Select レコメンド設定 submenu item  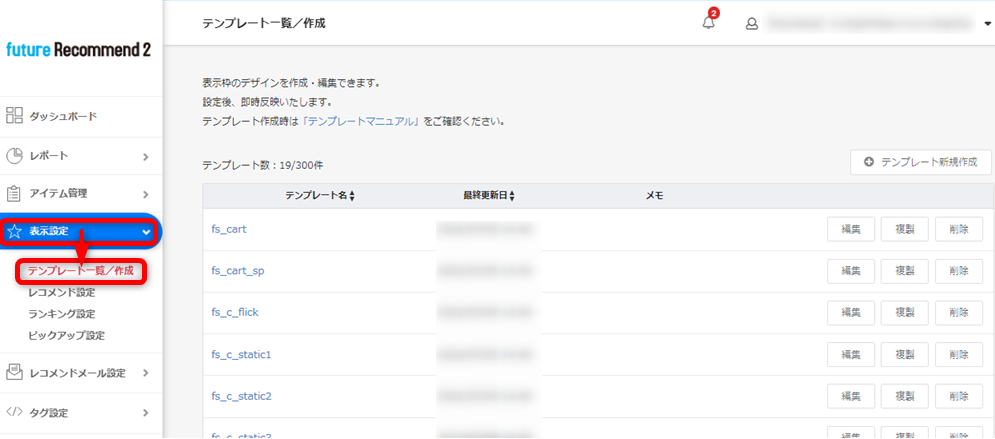click(x=62, y=292)
